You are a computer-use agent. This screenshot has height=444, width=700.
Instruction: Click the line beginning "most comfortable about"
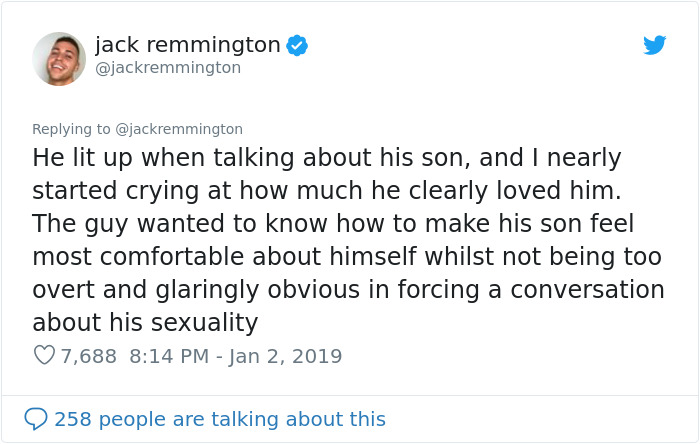click(346, 257)
